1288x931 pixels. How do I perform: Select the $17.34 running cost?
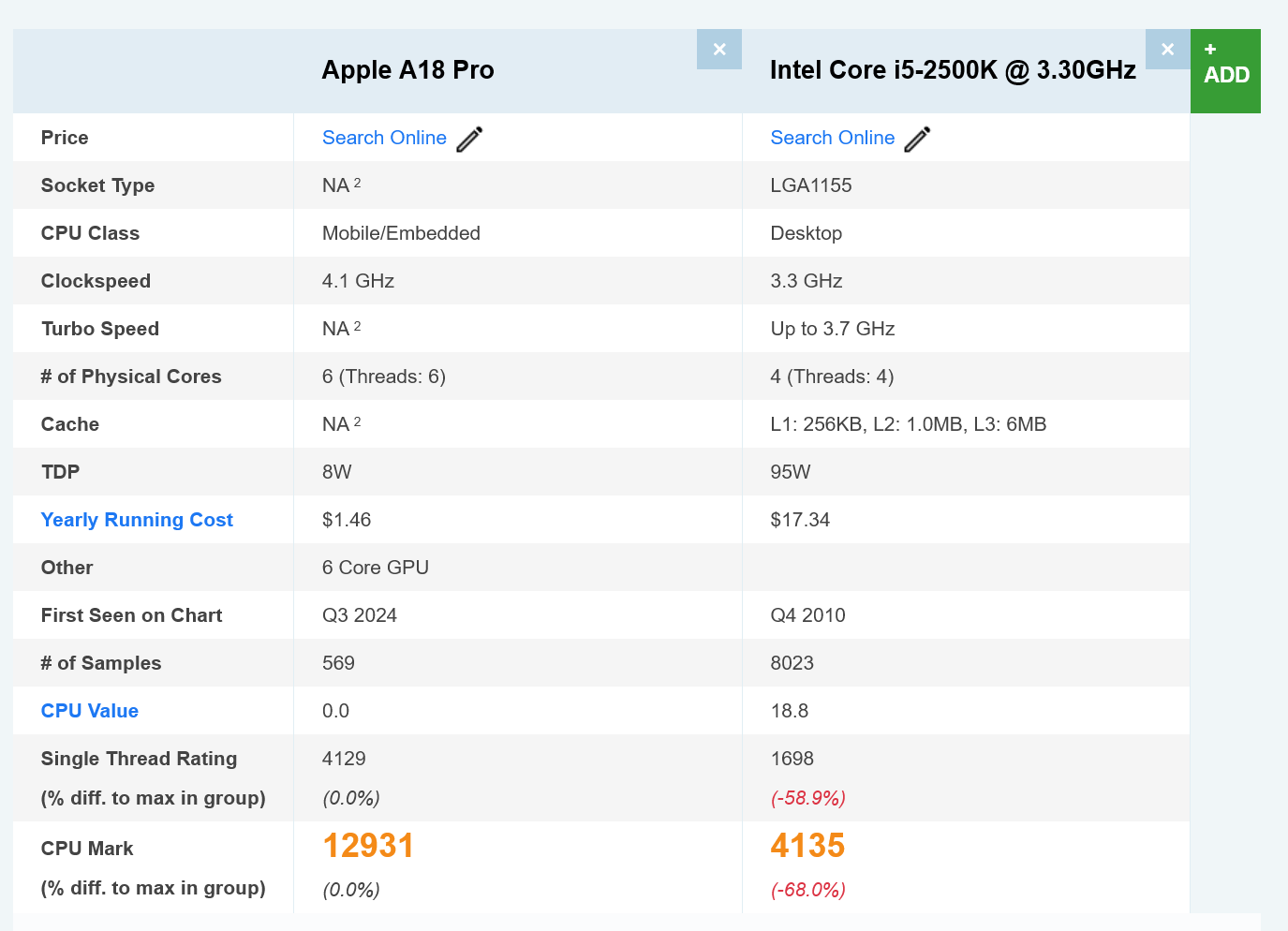[x=800, y=520]
